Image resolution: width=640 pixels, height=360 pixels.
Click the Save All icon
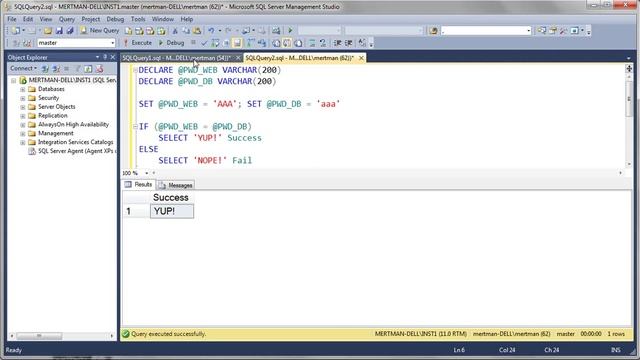[x=70, y=31]
